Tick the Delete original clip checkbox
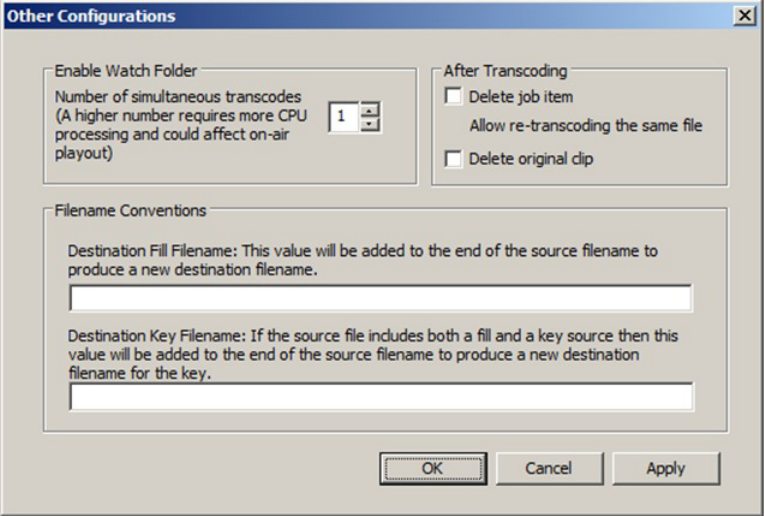This screenshot has height=516, width=765. 454,159
